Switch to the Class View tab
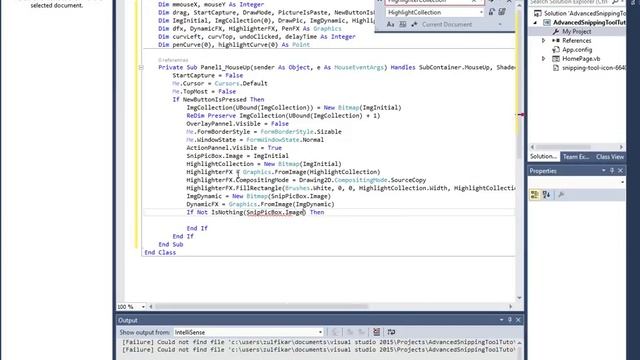Image resolution: width=640 pixels, height=360 pixels. coord(609,157)
